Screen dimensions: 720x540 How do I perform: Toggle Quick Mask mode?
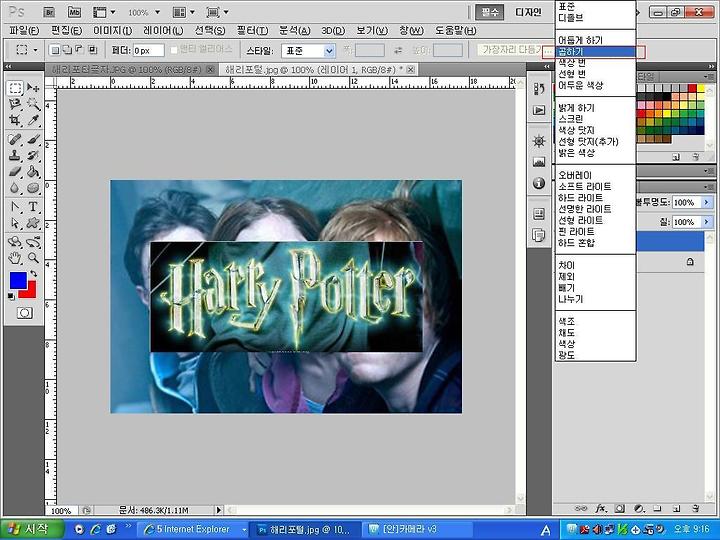pos(25,313)
